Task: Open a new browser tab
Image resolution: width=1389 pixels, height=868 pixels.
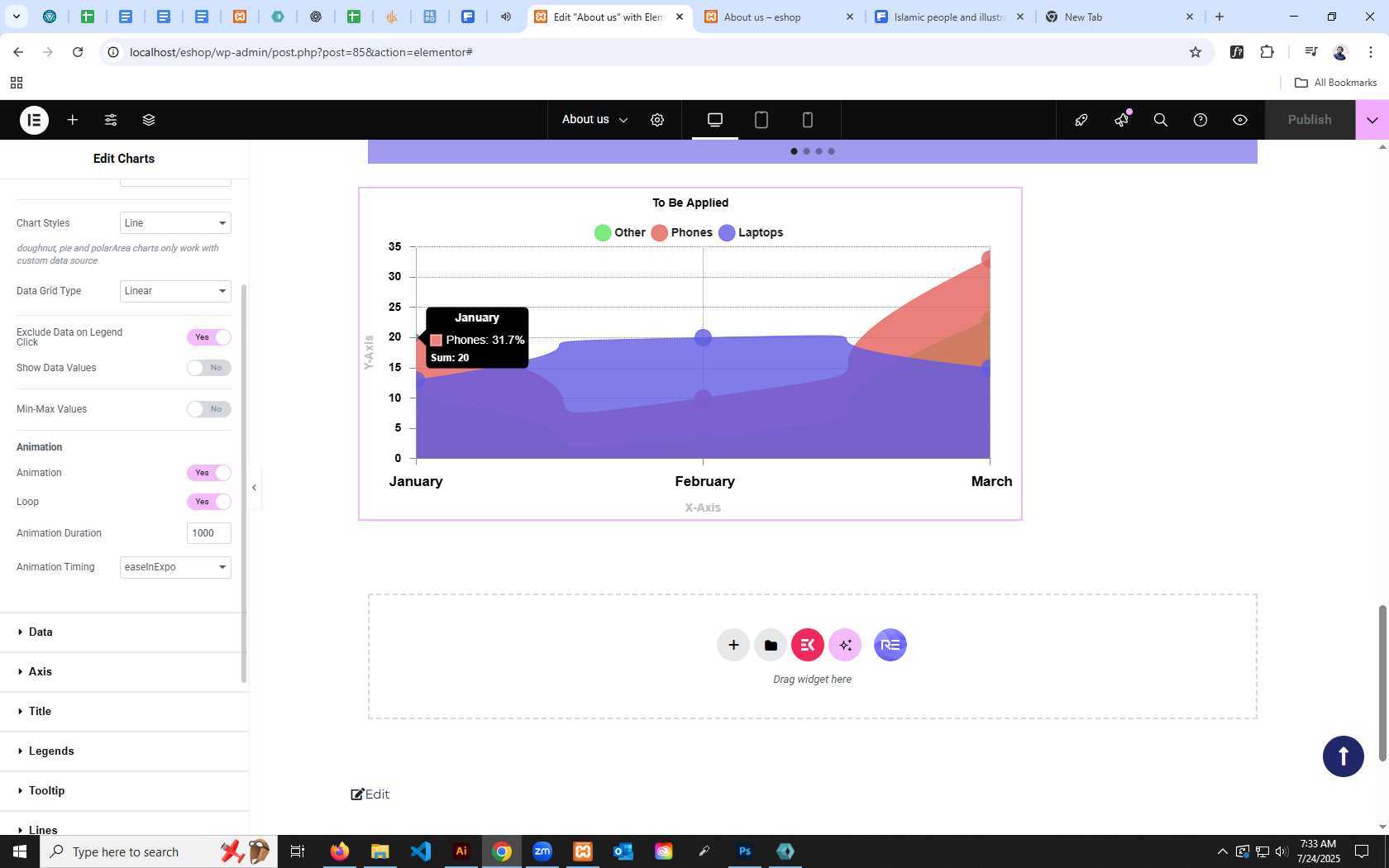Action: click(x=1220, y=17)
